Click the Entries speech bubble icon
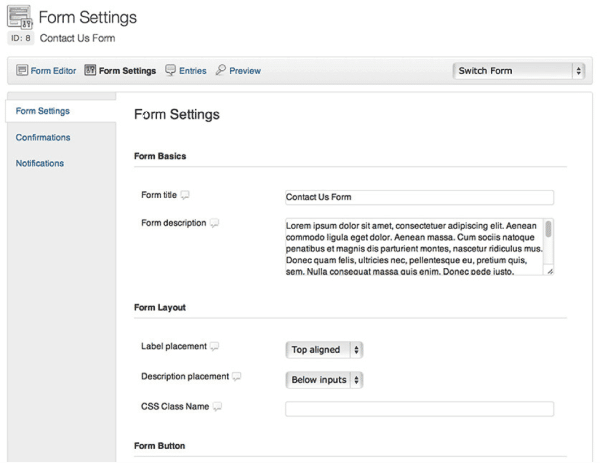 point(170,71)
